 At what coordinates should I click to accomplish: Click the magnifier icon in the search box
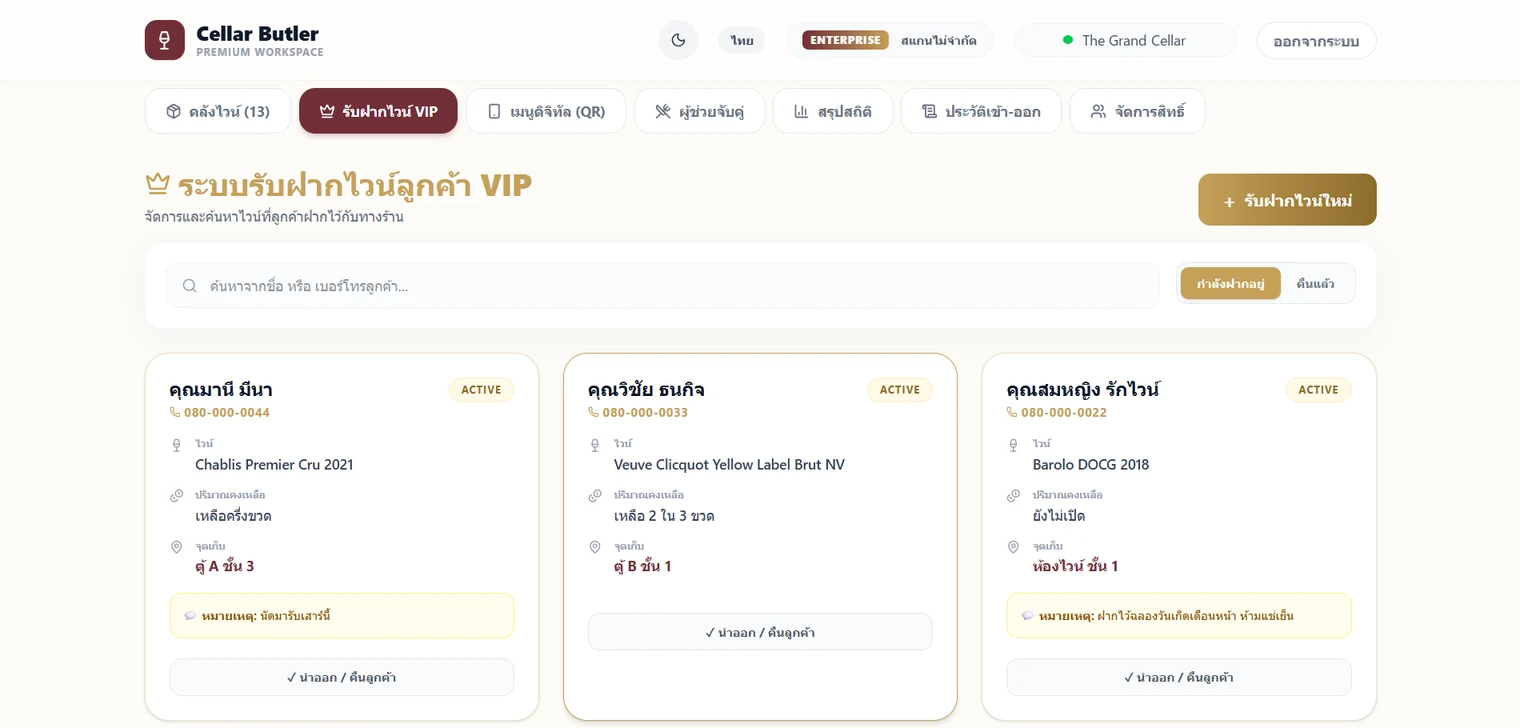click(189, 286)
